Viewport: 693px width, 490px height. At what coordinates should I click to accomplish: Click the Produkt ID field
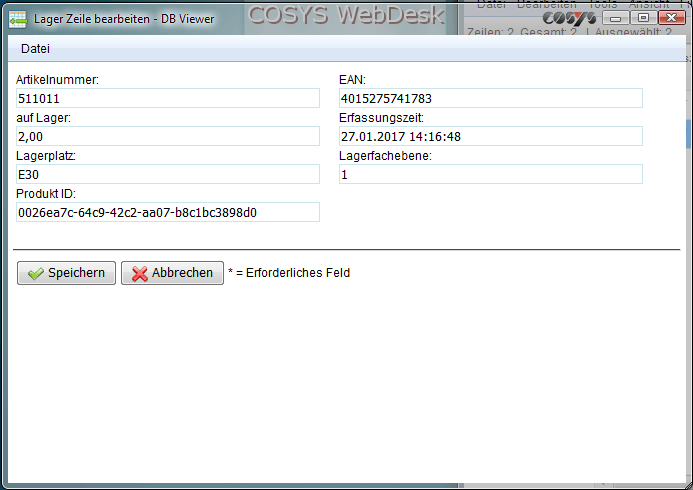pos(168,212)
